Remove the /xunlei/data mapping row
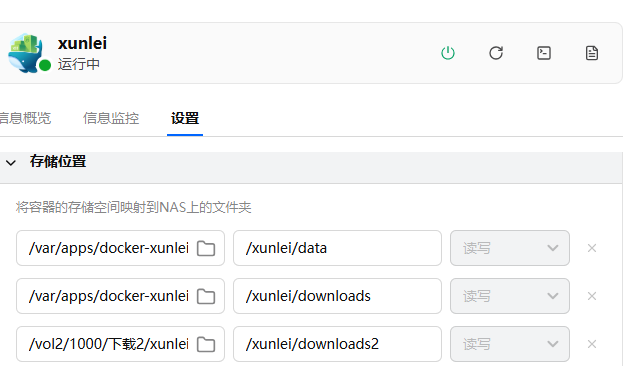Viewport: 625px width, 366px height. [592, 248]
